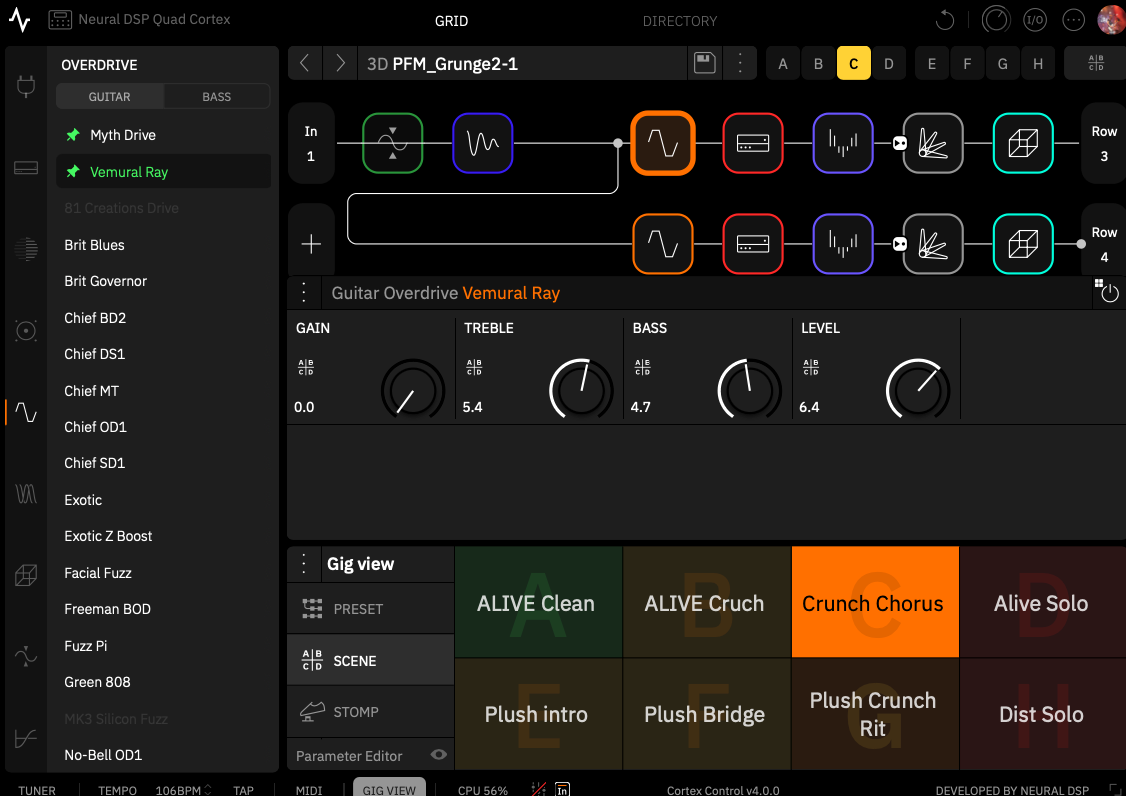This screenshot has height=796, width=1126.
Task: Toggle the TREBLE scene assignment icon
Action: tap(474, 367)
